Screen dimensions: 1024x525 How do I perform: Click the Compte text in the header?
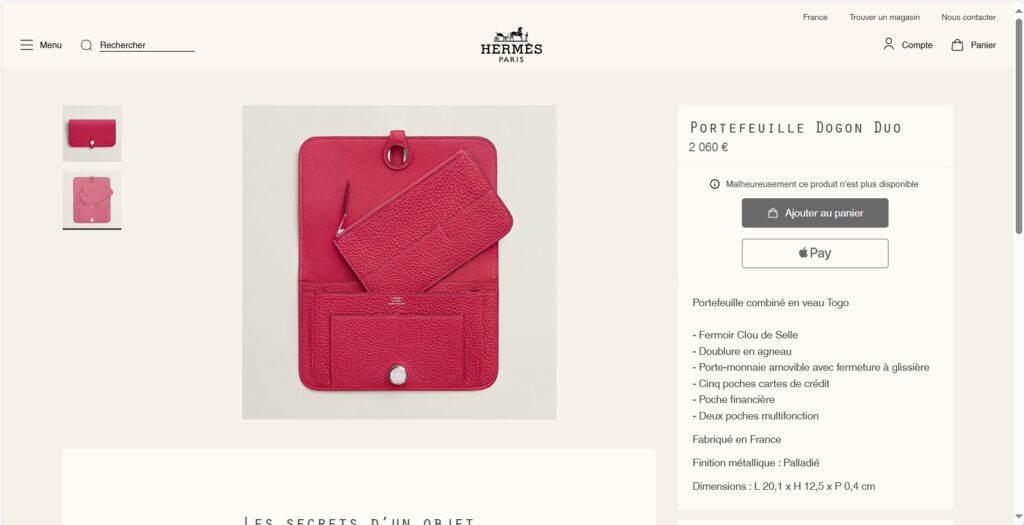click(917, 45)
